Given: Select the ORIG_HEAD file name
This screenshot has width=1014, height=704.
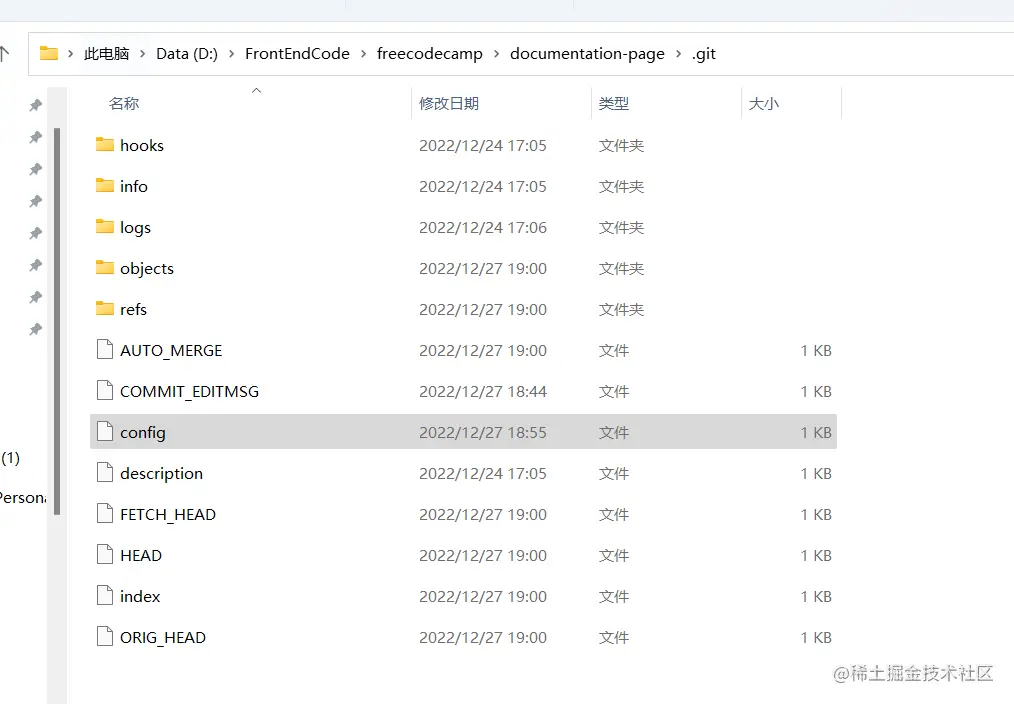Looking at the screenshot, I should pos(162,637).
